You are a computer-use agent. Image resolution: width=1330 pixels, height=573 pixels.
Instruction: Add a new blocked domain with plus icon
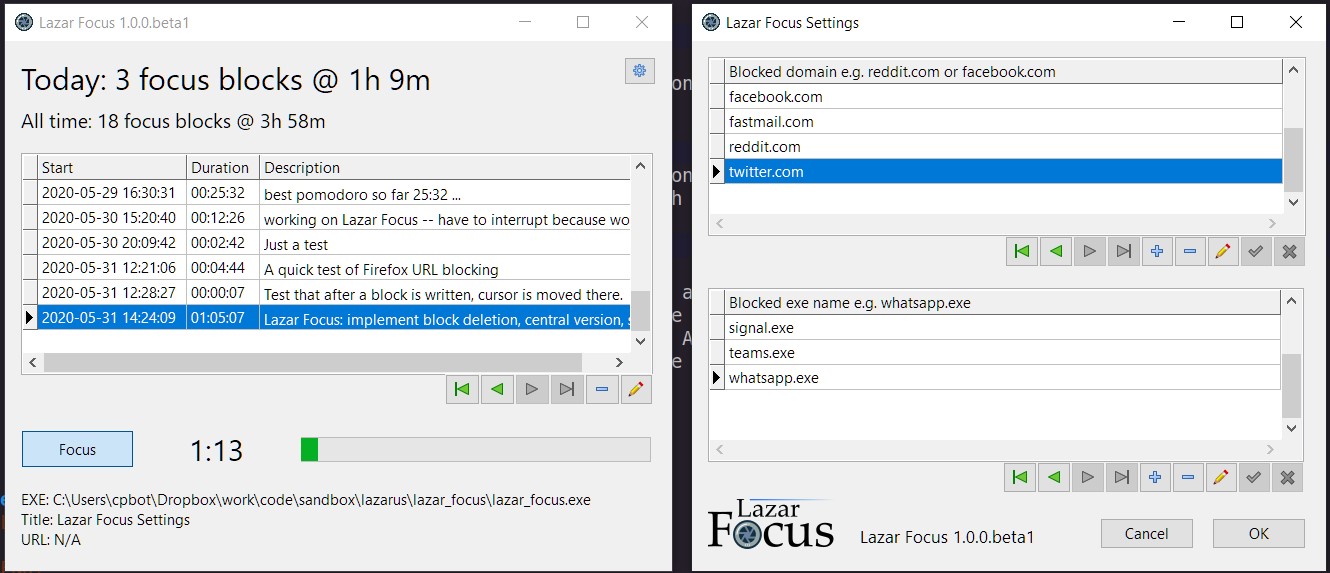point(1157,252)
